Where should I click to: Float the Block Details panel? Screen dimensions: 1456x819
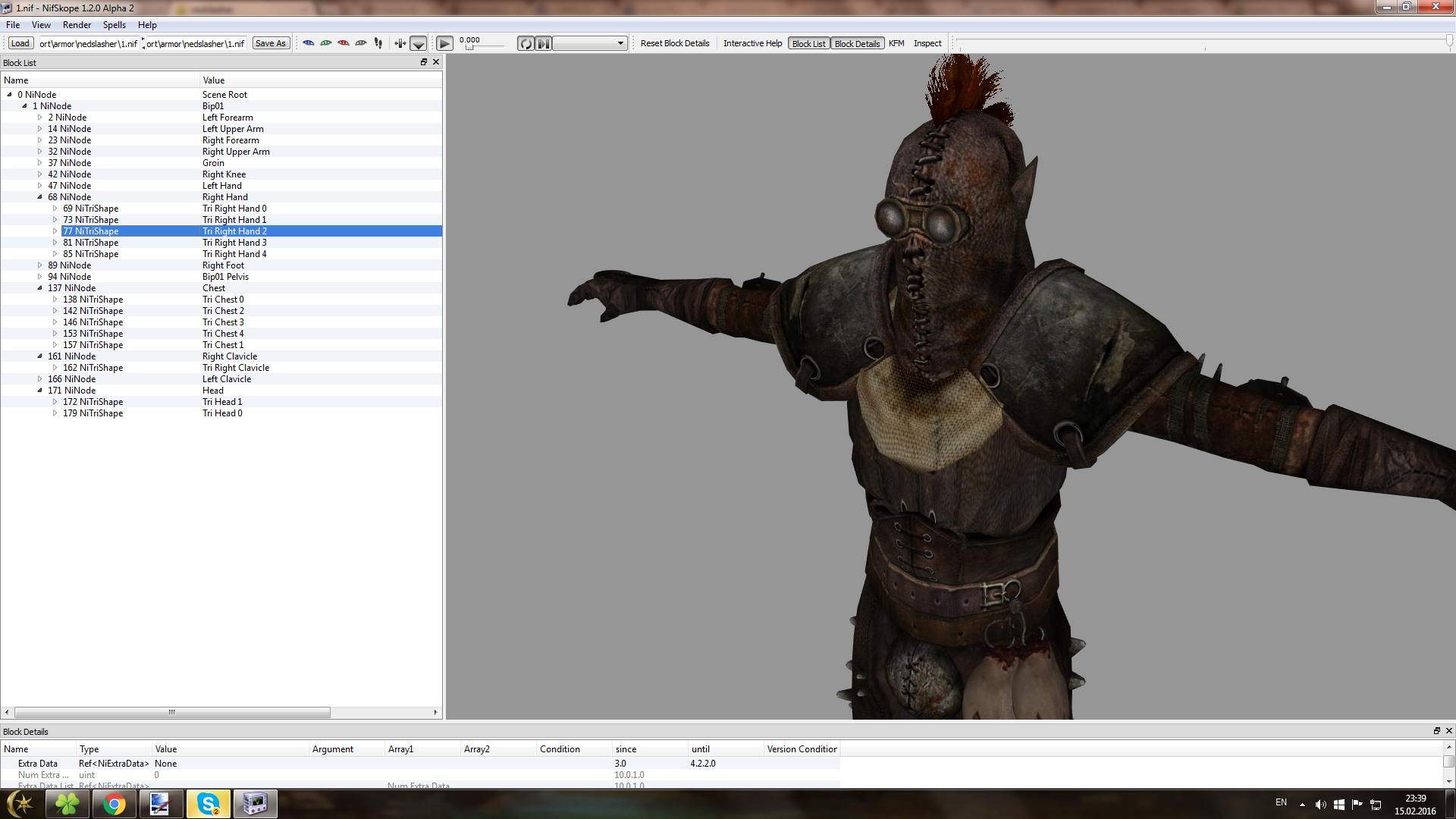(1436, 731)
